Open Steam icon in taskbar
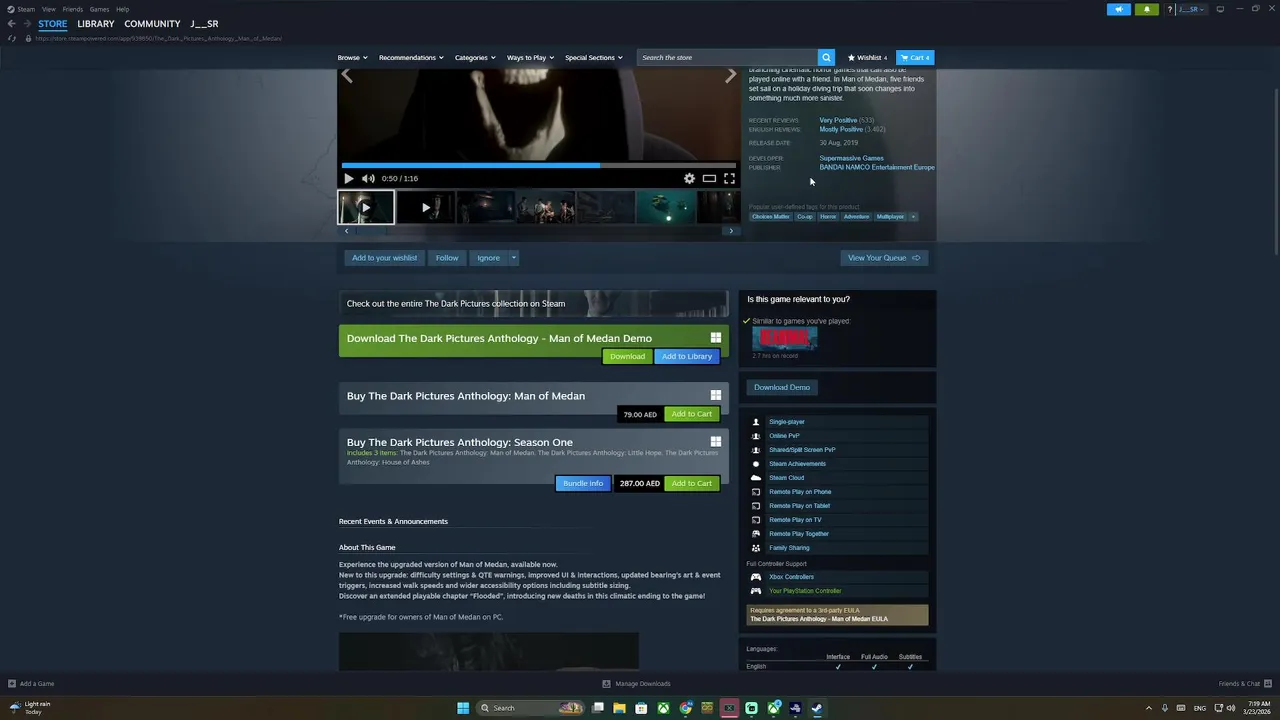 [x=817, y=708]
